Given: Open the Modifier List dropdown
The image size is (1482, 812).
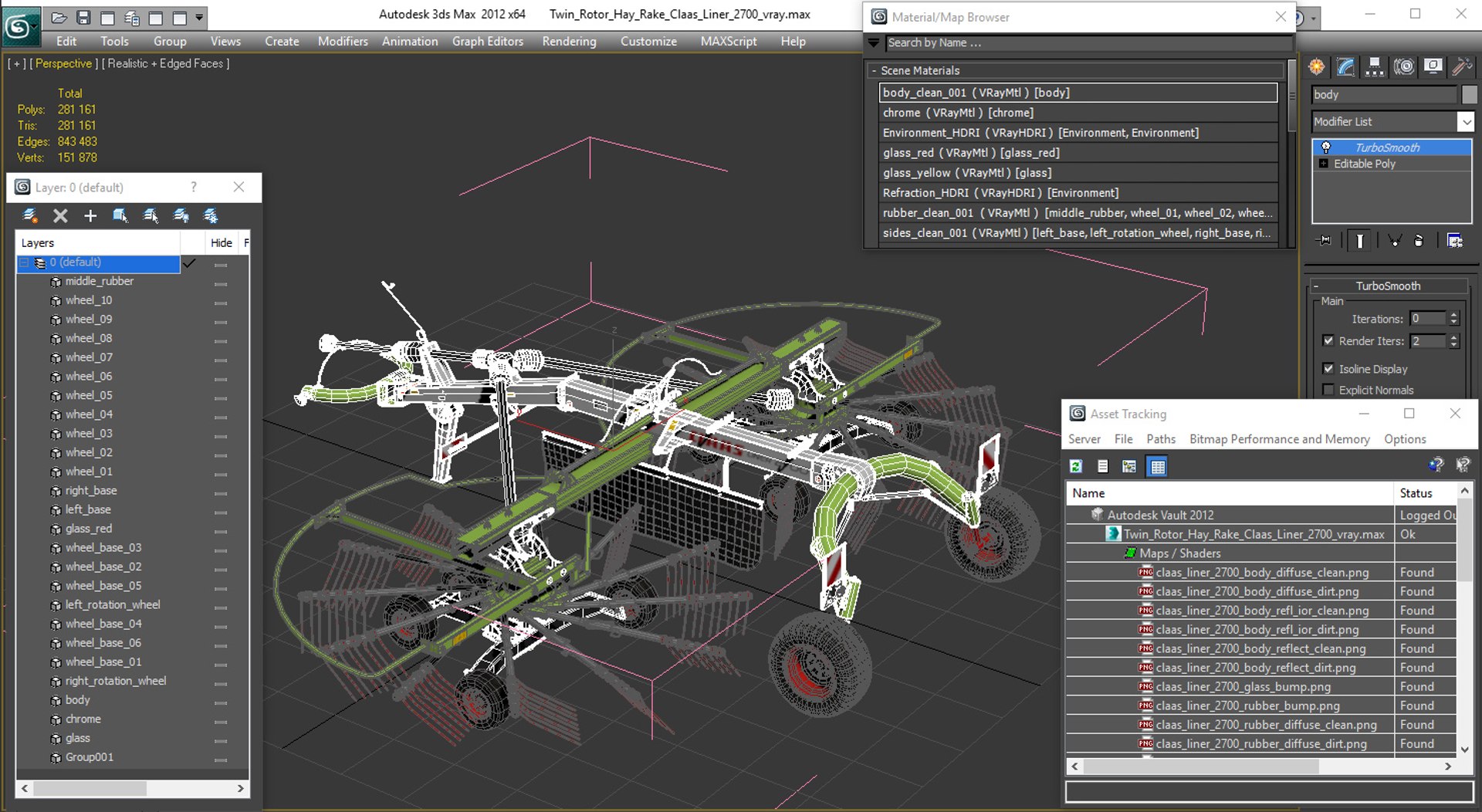Looking at the screenshot, I should tap(1465, 121).
